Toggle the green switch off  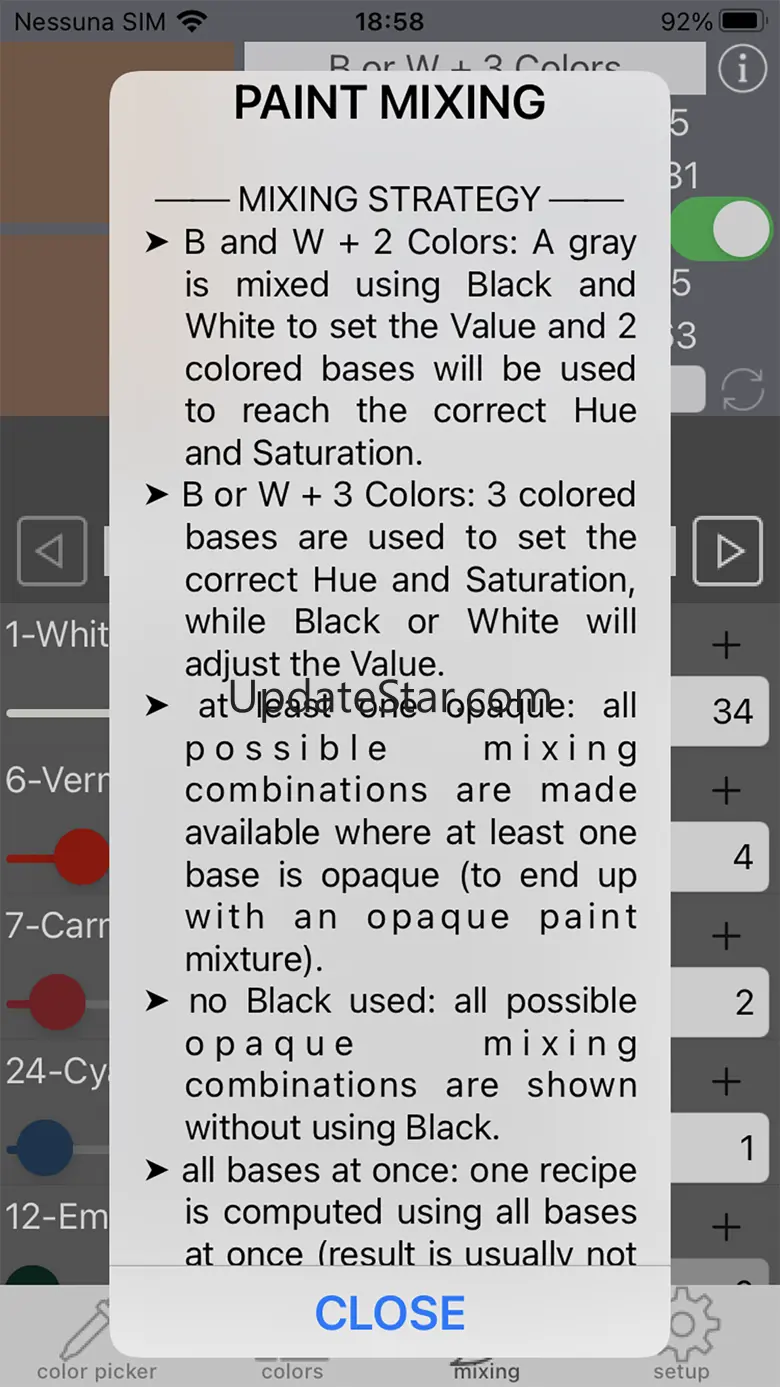(x=727, y=230)
